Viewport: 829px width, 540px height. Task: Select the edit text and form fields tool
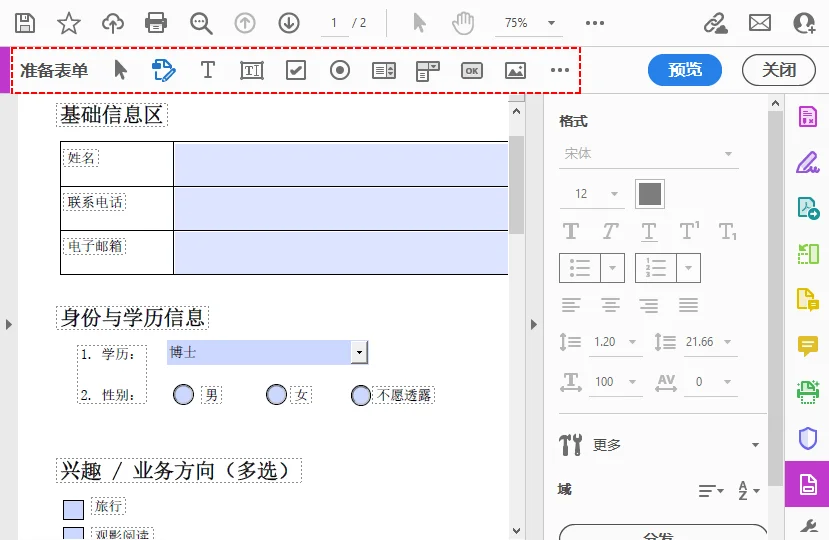(x=163, y=70)
